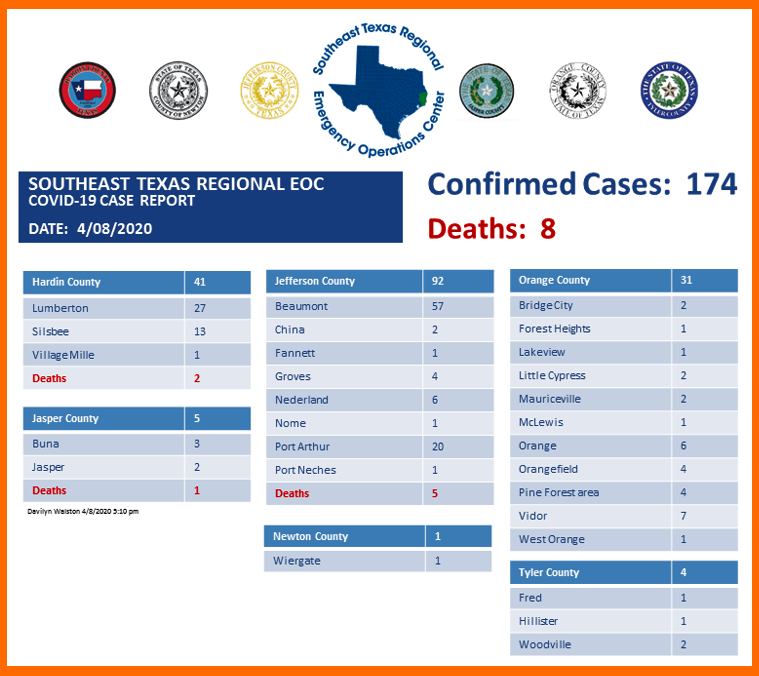The width and height of the screenshot is (759, 676).
Task: Select the 'Port Arthur' row
Action: [380, 447]
